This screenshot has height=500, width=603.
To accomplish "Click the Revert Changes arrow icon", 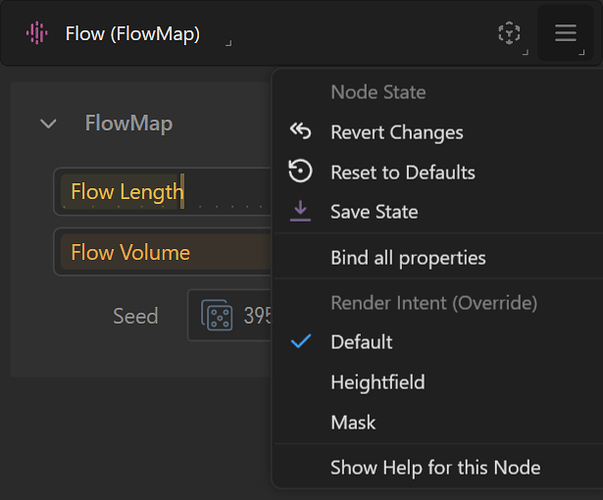I will point(300,132).
